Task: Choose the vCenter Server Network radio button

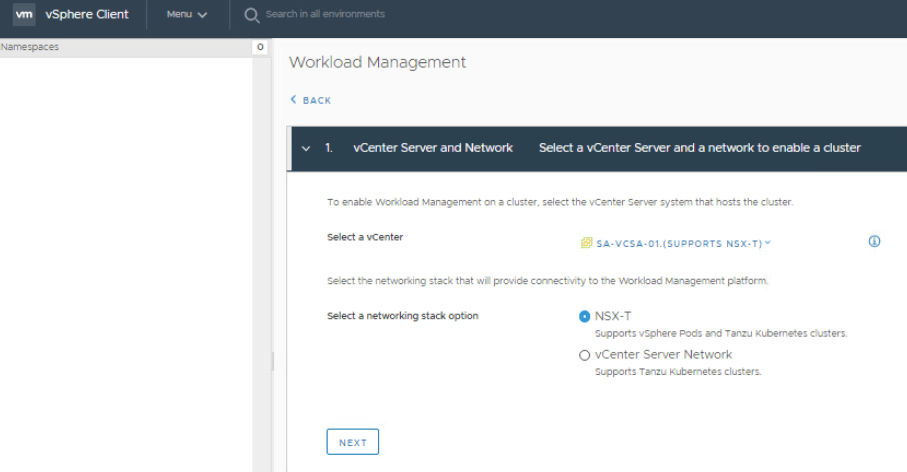Action: click(x=585, y=355)
